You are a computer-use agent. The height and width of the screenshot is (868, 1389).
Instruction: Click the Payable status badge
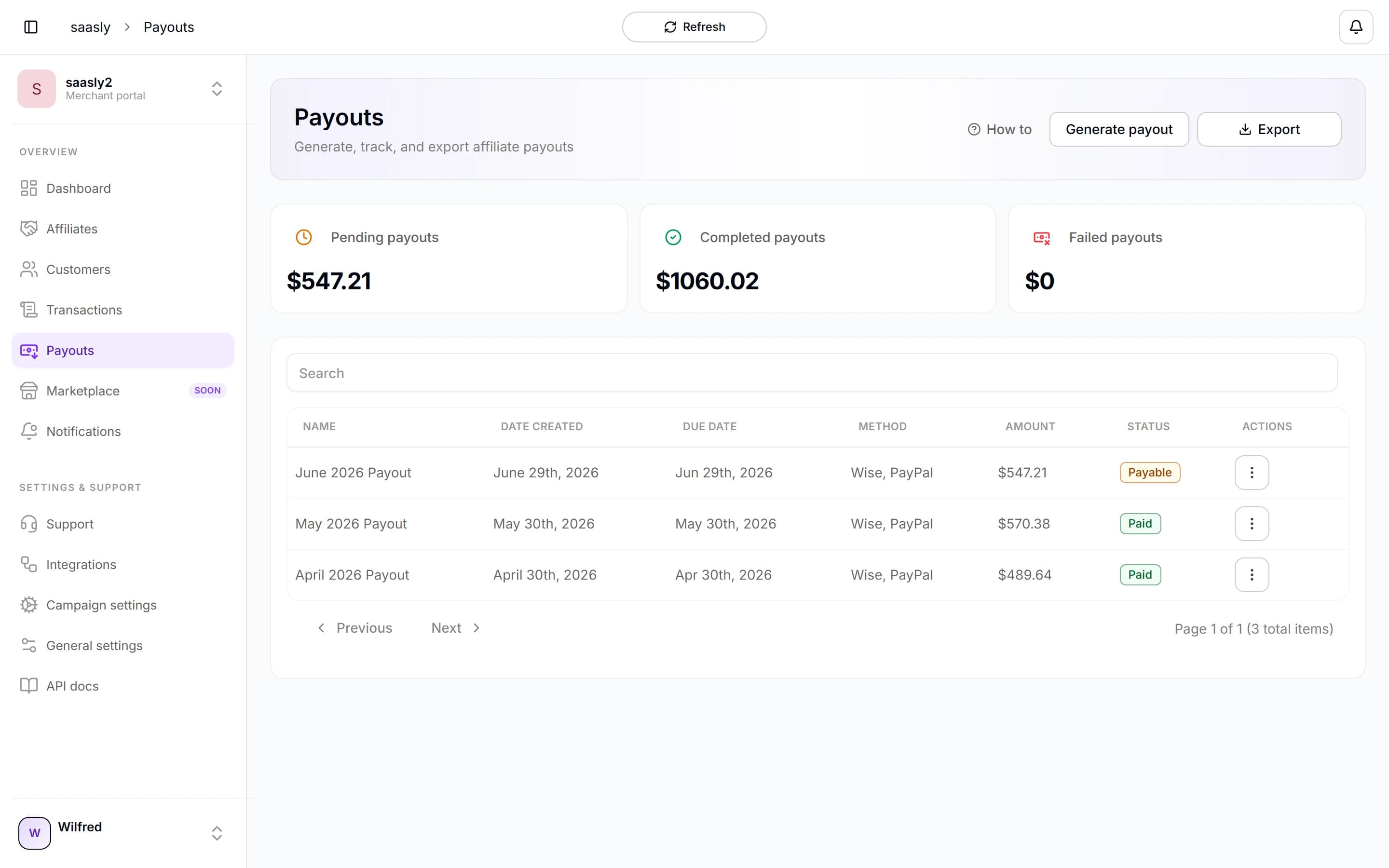point(1150,473)
